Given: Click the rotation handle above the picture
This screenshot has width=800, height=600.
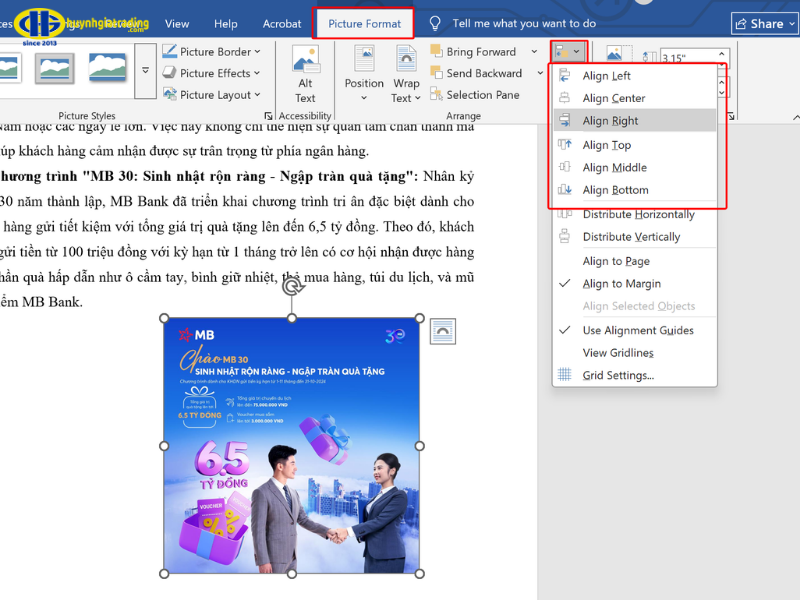Looking at the screenshot, I should click(x=292, y=286).
